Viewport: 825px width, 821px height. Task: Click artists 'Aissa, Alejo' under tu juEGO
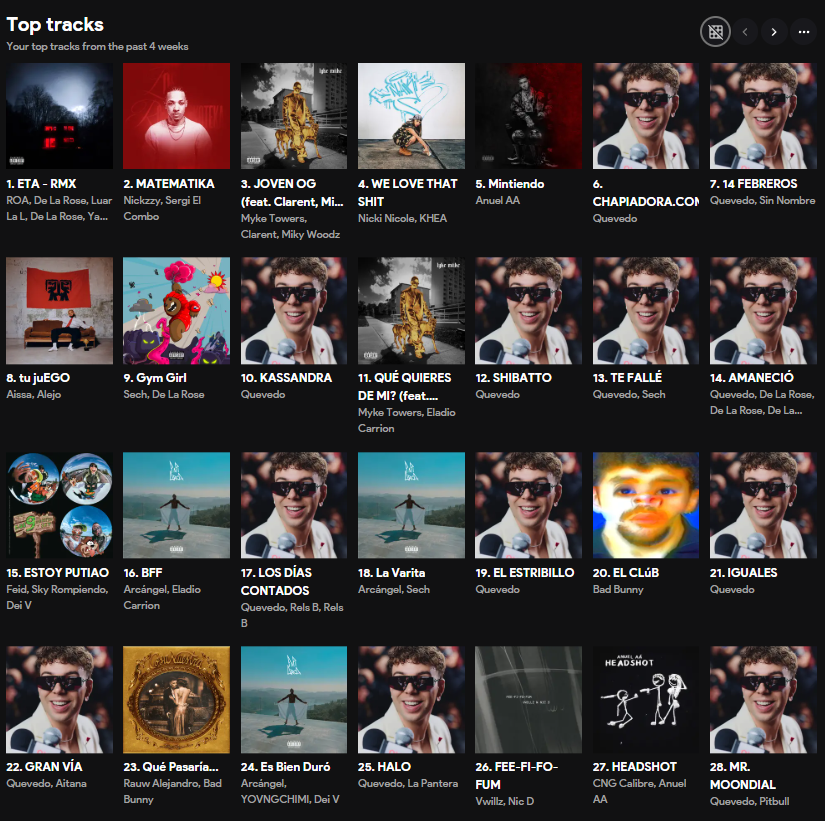34,395
